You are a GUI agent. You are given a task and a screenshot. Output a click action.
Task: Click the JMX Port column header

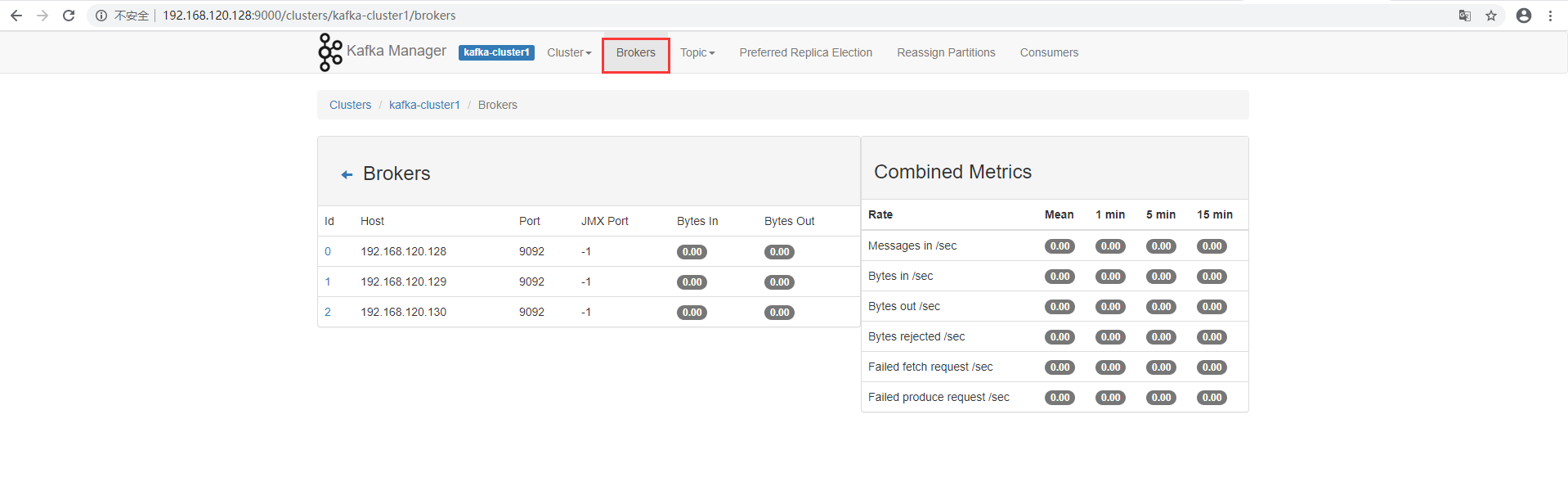tap(605, 221)
